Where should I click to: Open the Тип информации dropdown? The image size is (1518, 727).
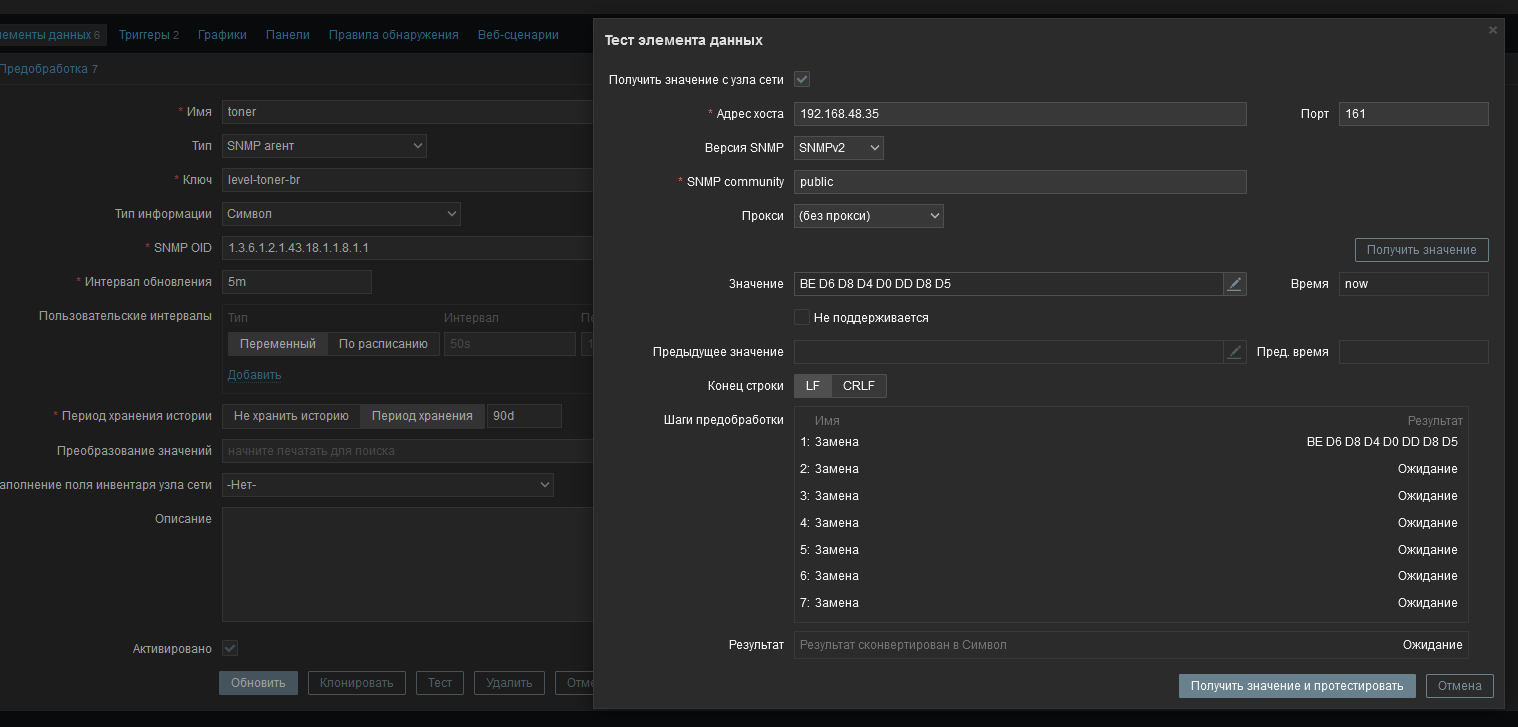tap(340, 214)
